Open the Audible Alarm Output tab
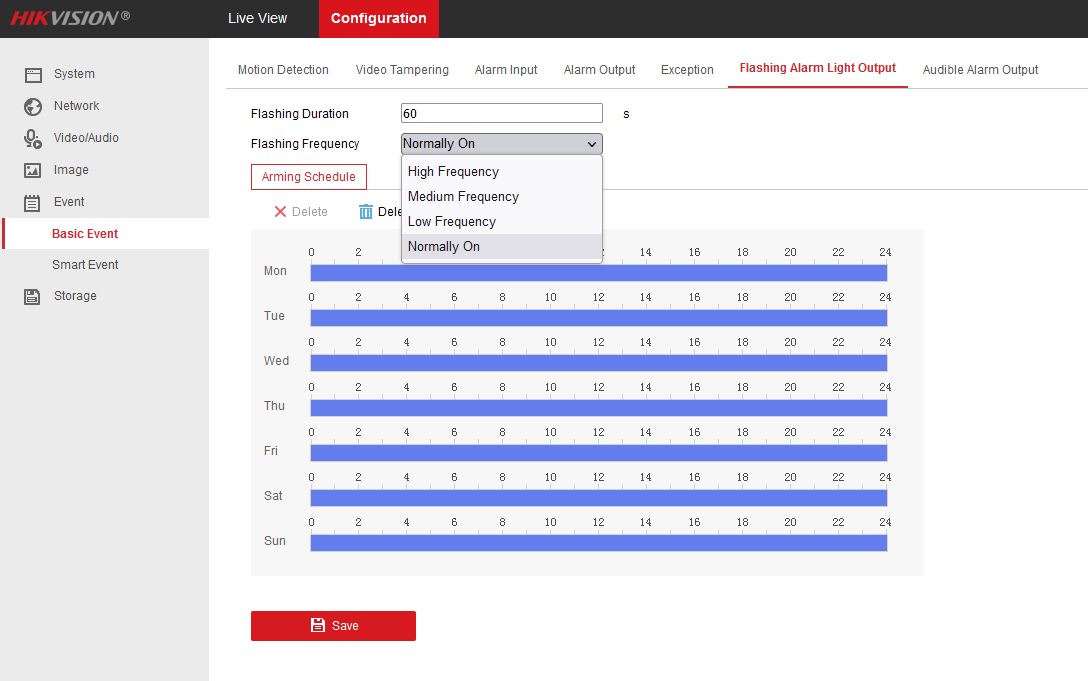Screen dimensions: 1088x681 click(x=980, y=70)
